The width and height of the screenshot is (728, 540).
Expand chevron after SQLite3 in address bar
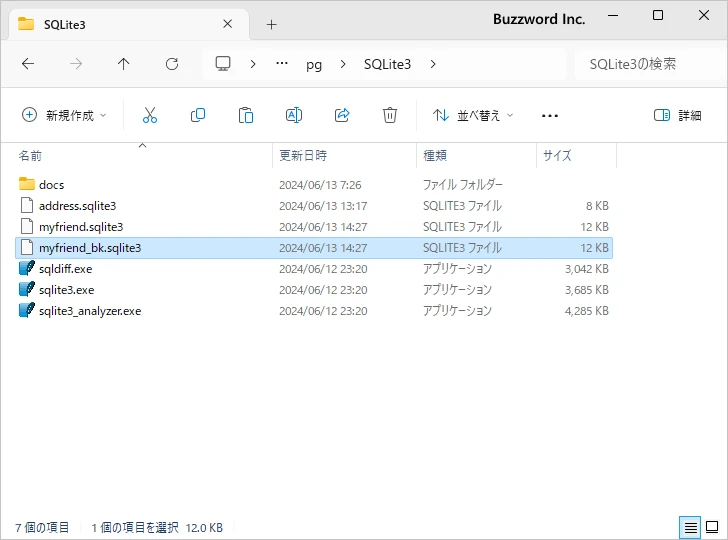coord(433,64)
